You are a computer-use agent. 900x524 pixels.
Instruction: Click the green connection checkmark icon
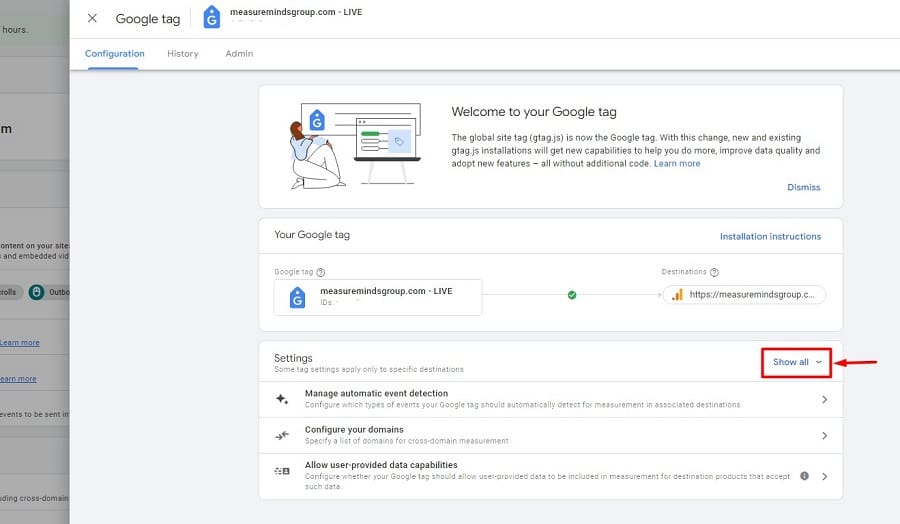(572, 295)
